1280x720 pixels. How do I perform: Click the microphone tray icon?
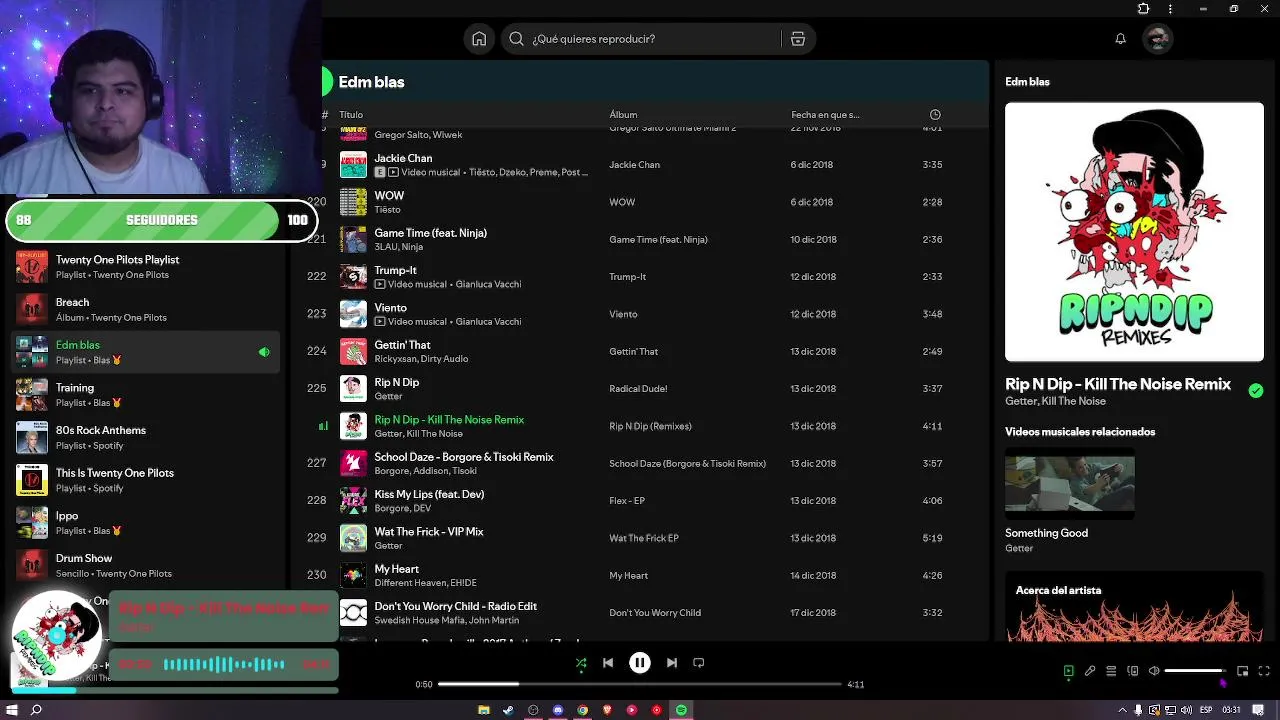pyautogui.click(x=1138, y=710)
